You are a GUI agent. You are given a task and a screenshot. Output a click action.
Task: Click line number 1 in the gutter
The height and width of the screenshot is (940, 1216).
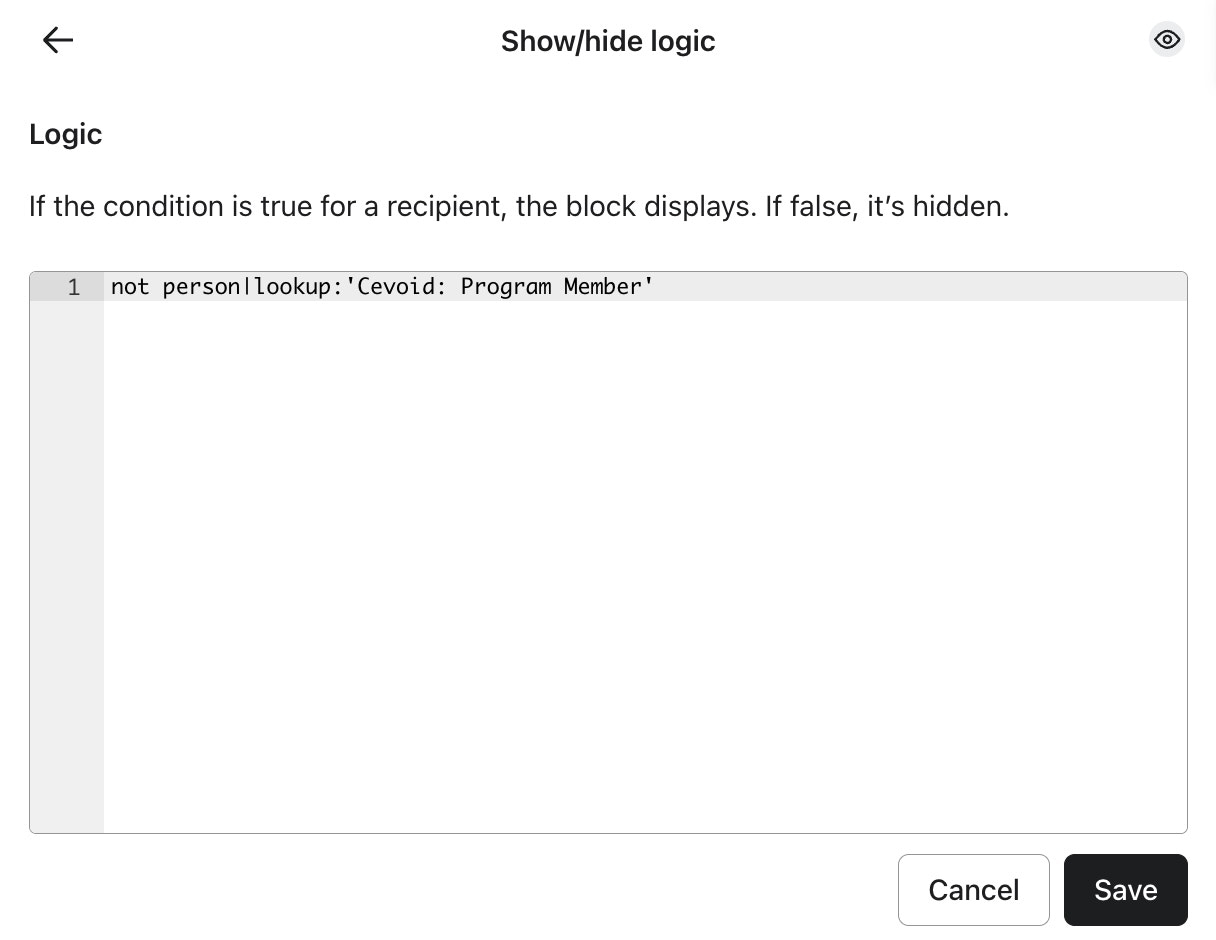[73, 287]
